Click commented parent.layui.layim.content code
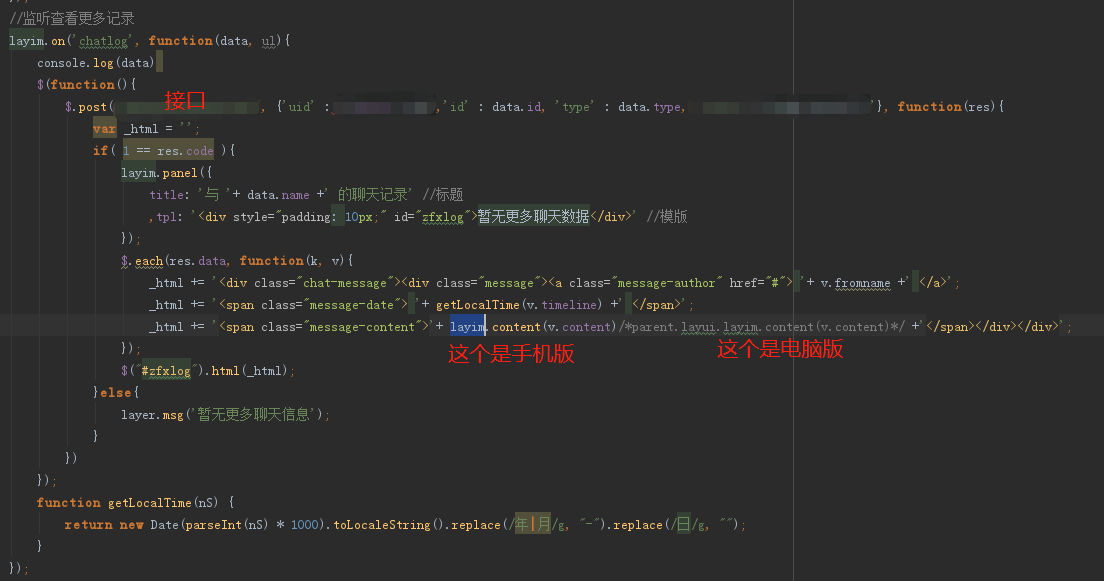1104x581 pixels. pos(761,327)
